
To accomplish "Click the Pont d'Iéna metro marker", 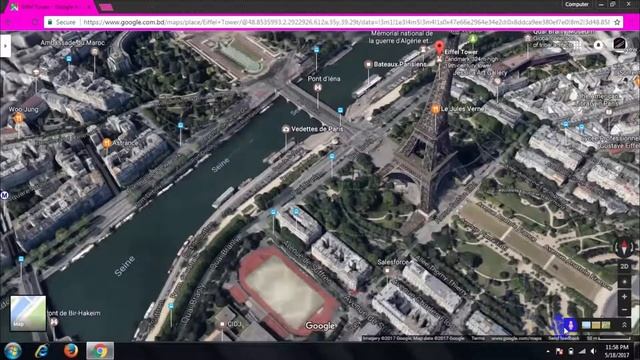I will 318,88.
